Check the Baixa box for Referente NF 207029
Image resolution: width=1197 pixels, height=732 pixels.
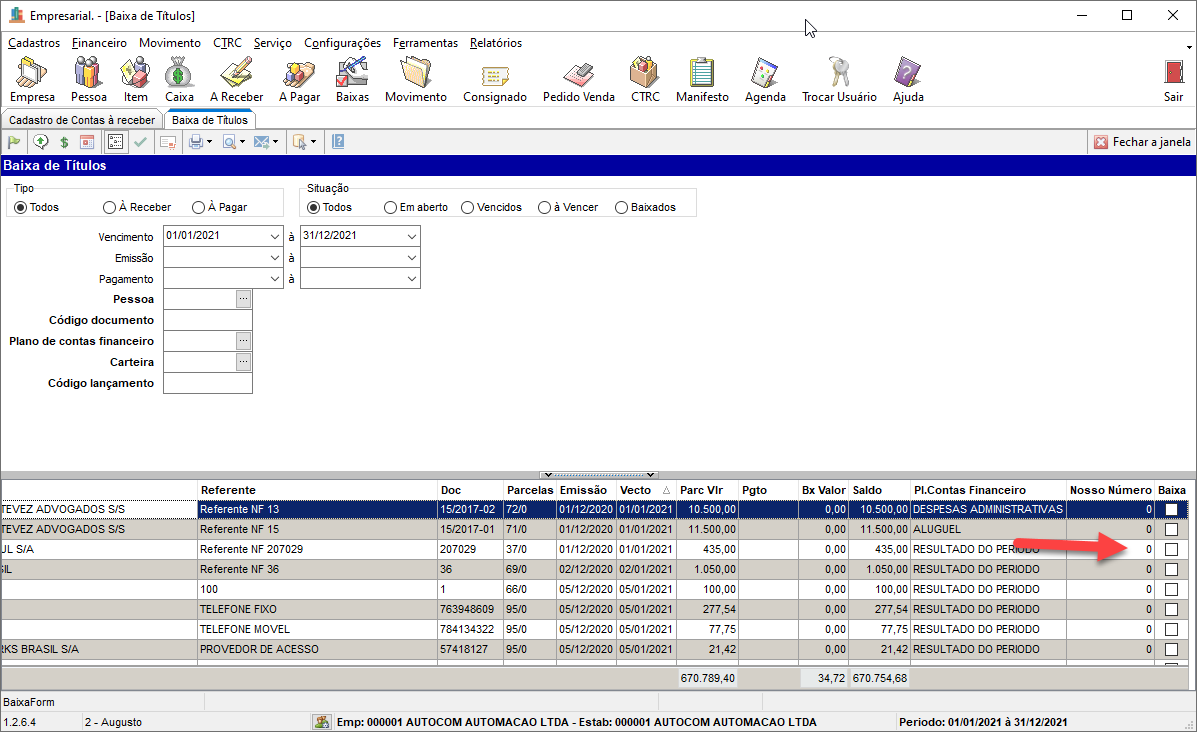[1171, 550]
